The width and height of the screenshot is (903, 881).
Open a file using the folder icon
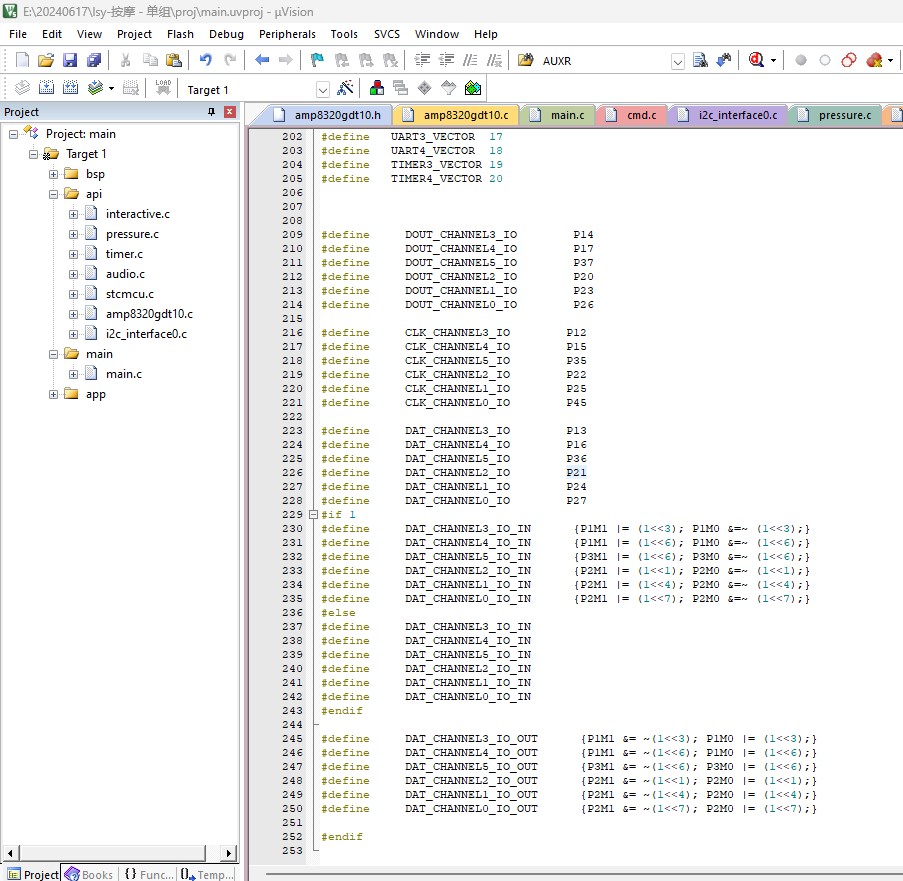coord(45,60)
